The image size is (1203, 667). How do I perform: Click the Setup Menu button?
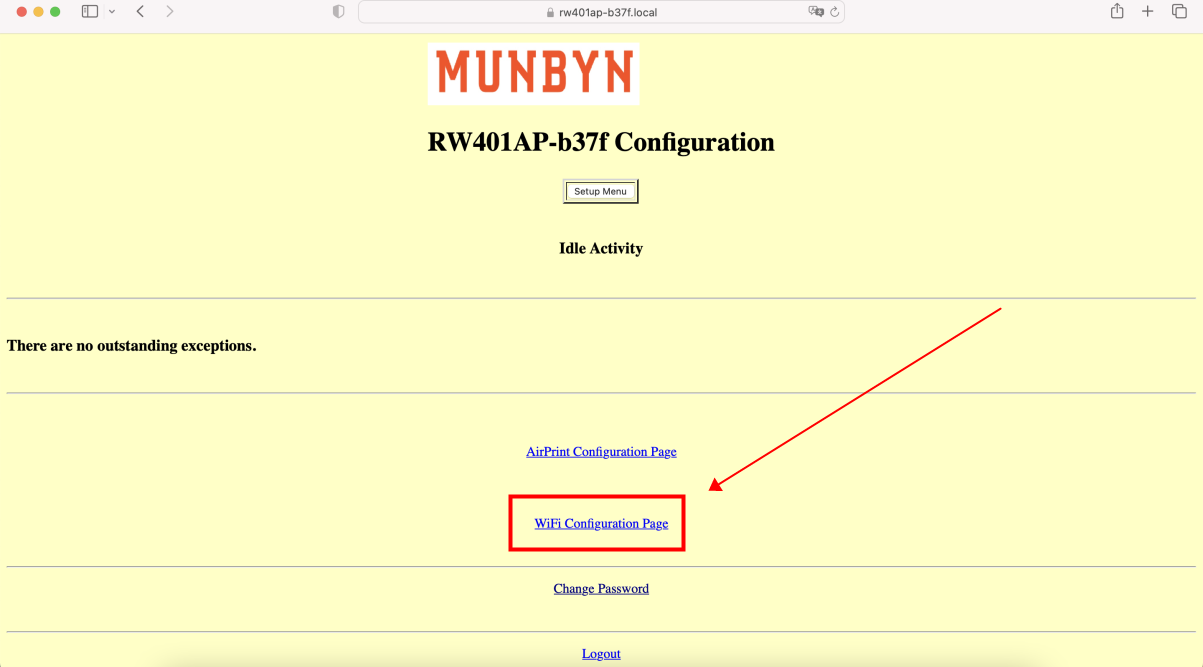(x=601, y=191)
